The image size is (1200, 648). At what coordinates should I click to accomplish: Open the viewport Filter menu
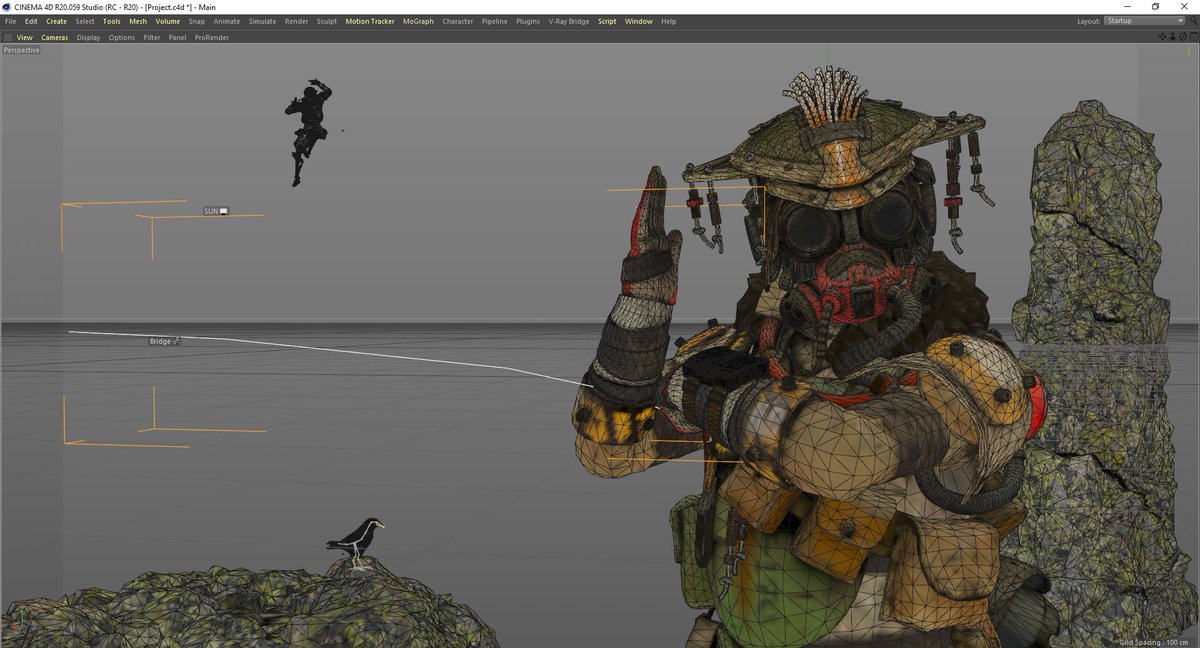(152, 37)
